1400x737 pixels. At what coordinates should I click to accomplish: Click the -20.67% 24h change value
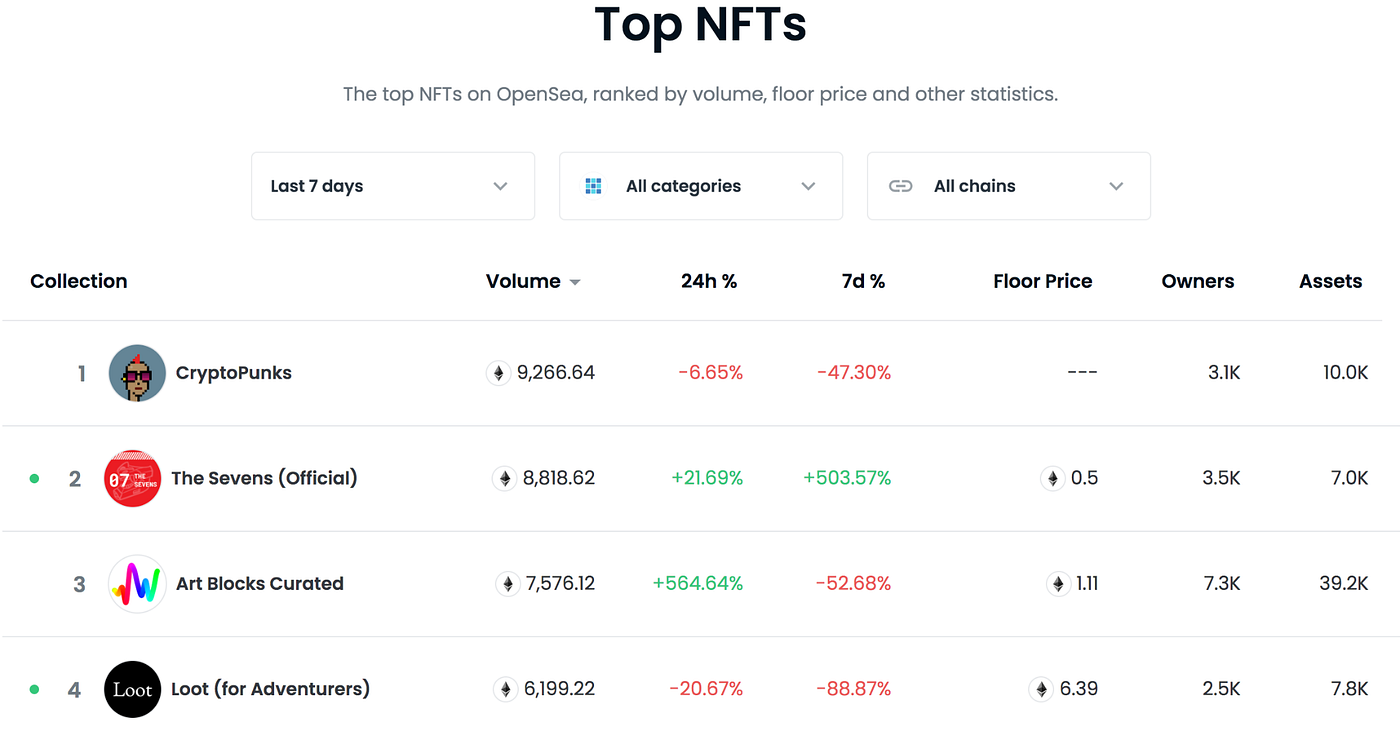tap(706, 689)
